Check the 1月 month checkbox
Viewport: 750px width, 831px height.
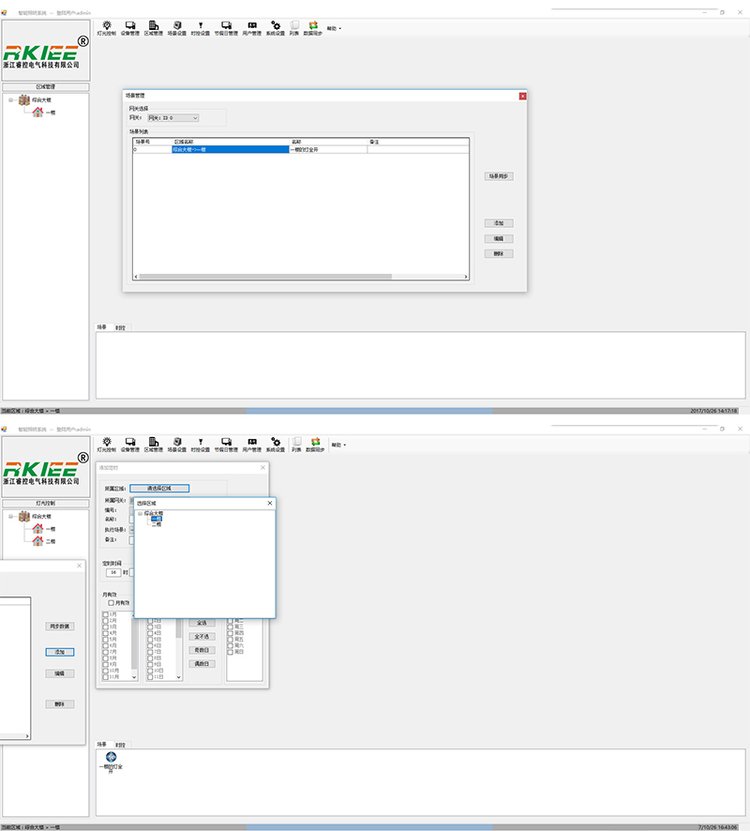(106, 614)
